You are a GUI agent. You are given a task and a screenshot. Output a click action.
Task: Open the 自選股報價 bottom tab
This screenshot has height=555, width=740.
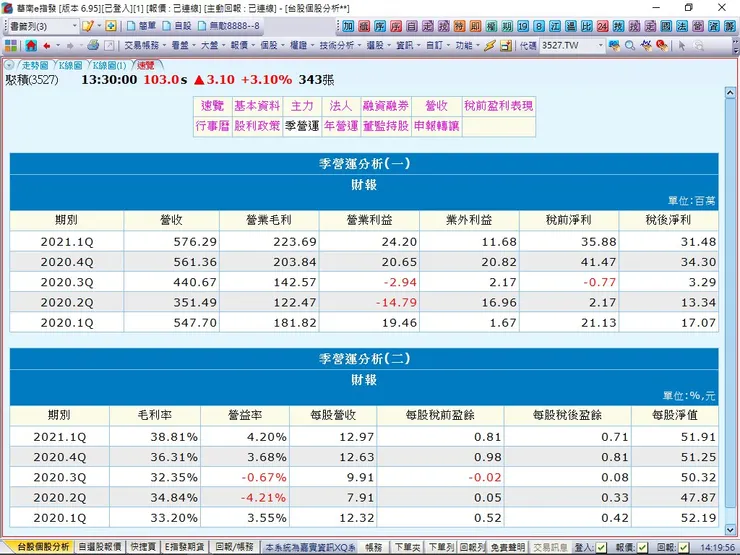point(100,547)
